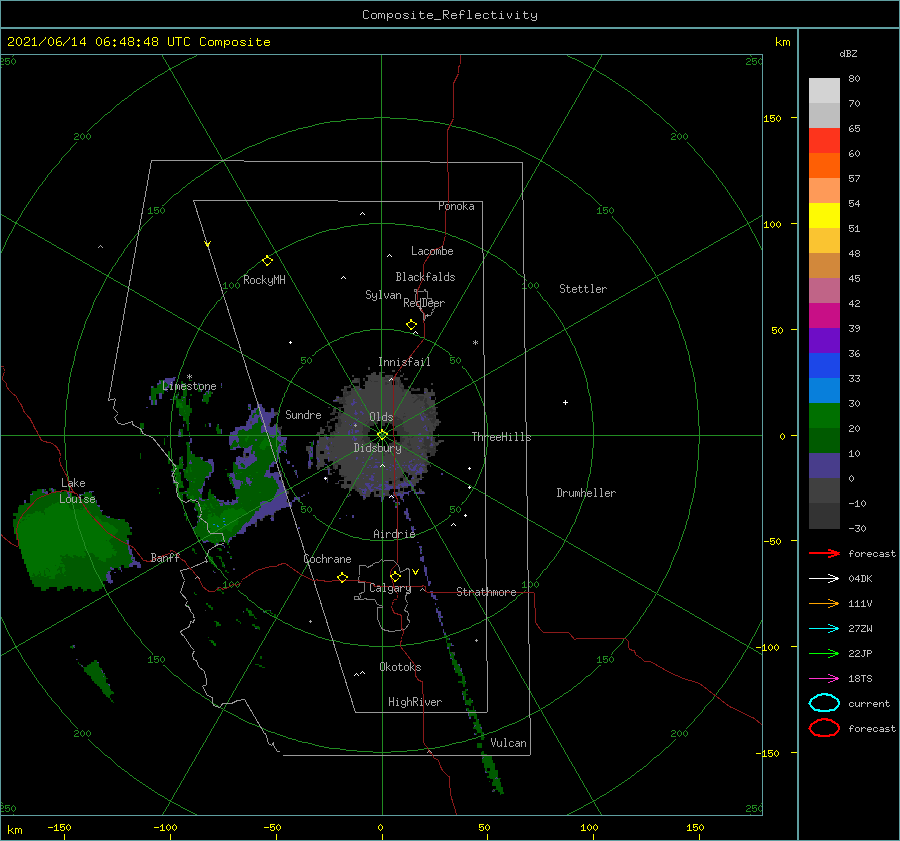Image resolution: width=900 pixels, height=841 pixels.
Task: Click the Blackfalds city label
Action: [425, 277]
